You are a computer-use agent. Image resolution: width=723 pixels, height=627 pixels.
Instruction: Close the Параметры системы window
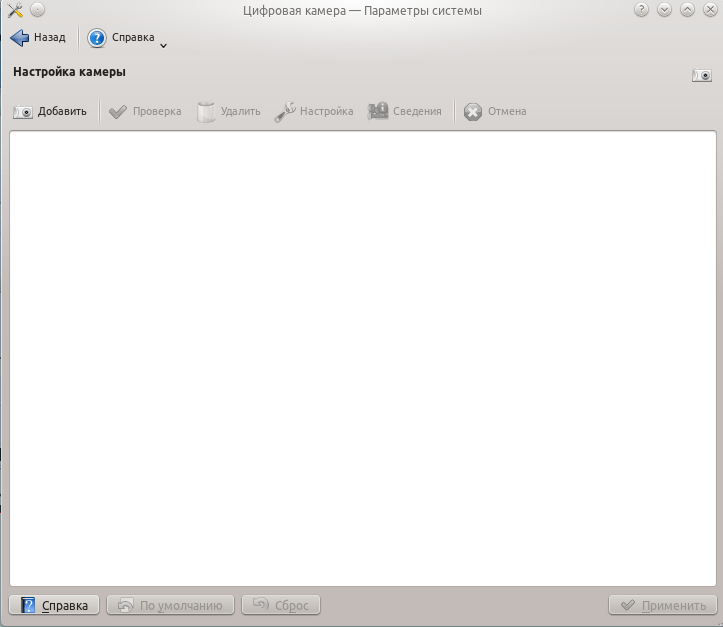tap(710, 10)
